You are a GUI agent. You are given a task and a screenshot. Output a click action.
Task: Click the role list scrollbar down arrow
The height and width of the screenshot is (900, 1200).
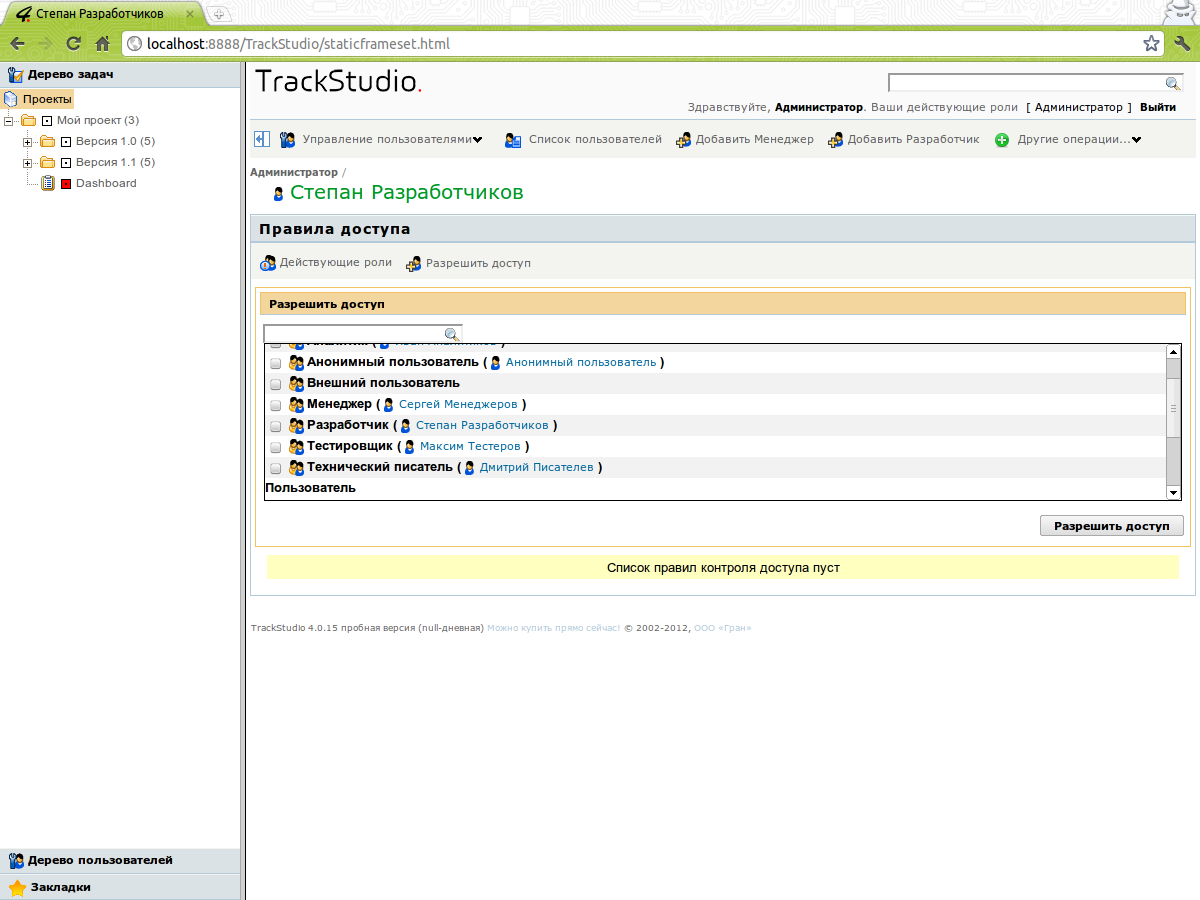[1174, 492]
